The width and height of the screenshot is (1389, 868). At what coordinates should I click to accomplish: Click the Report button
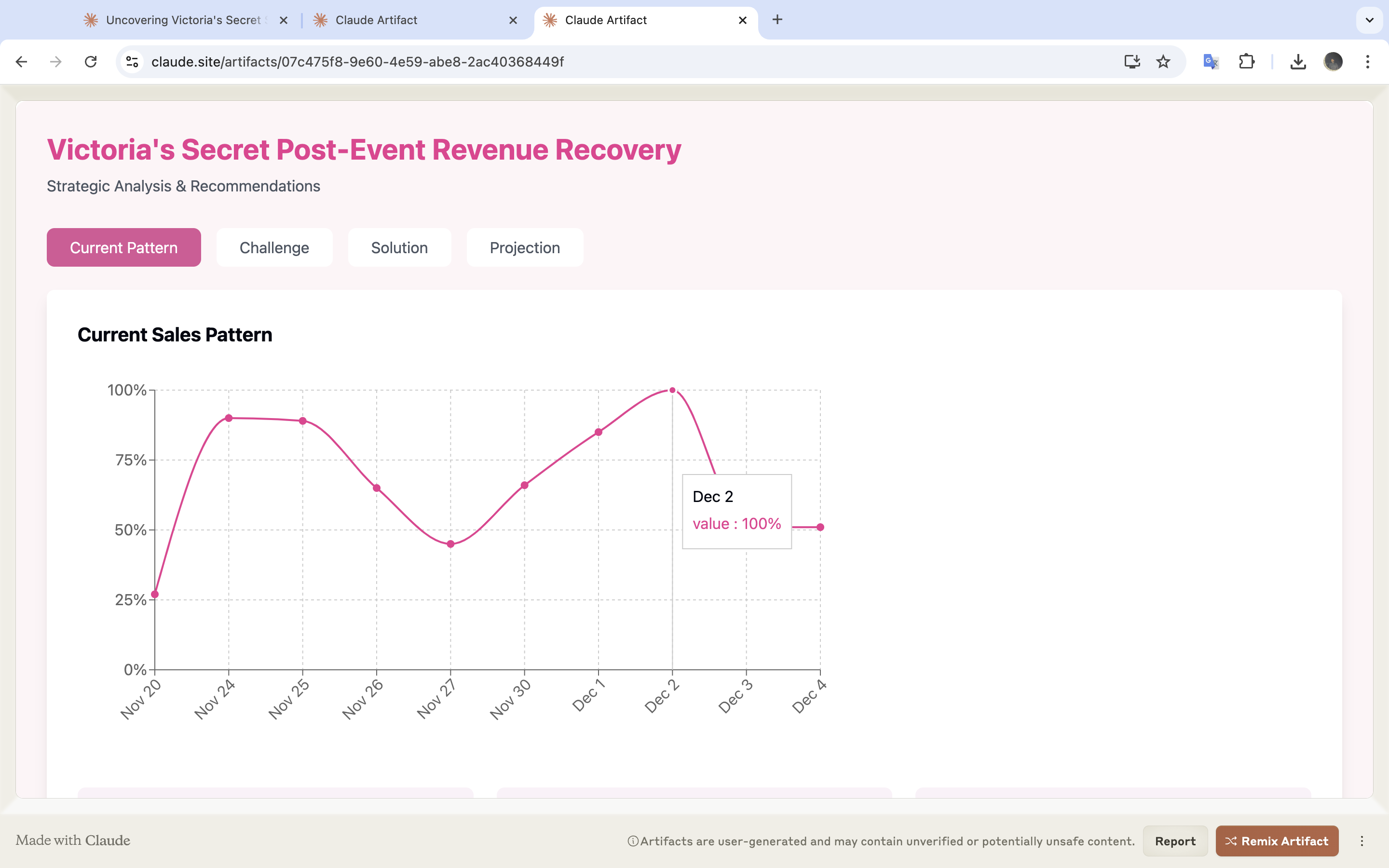pyautogui.click(x=1175, y=841)
